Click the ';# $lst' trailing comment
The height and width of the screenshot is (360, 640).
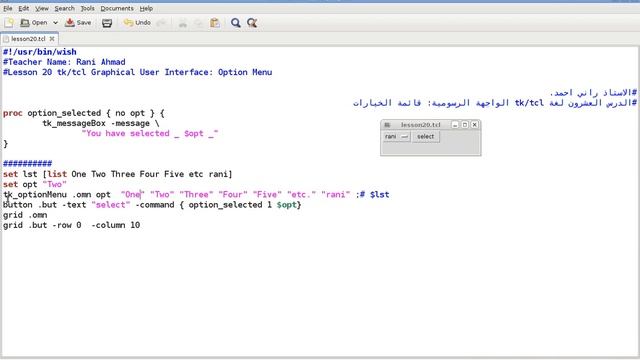pos(372,195)
